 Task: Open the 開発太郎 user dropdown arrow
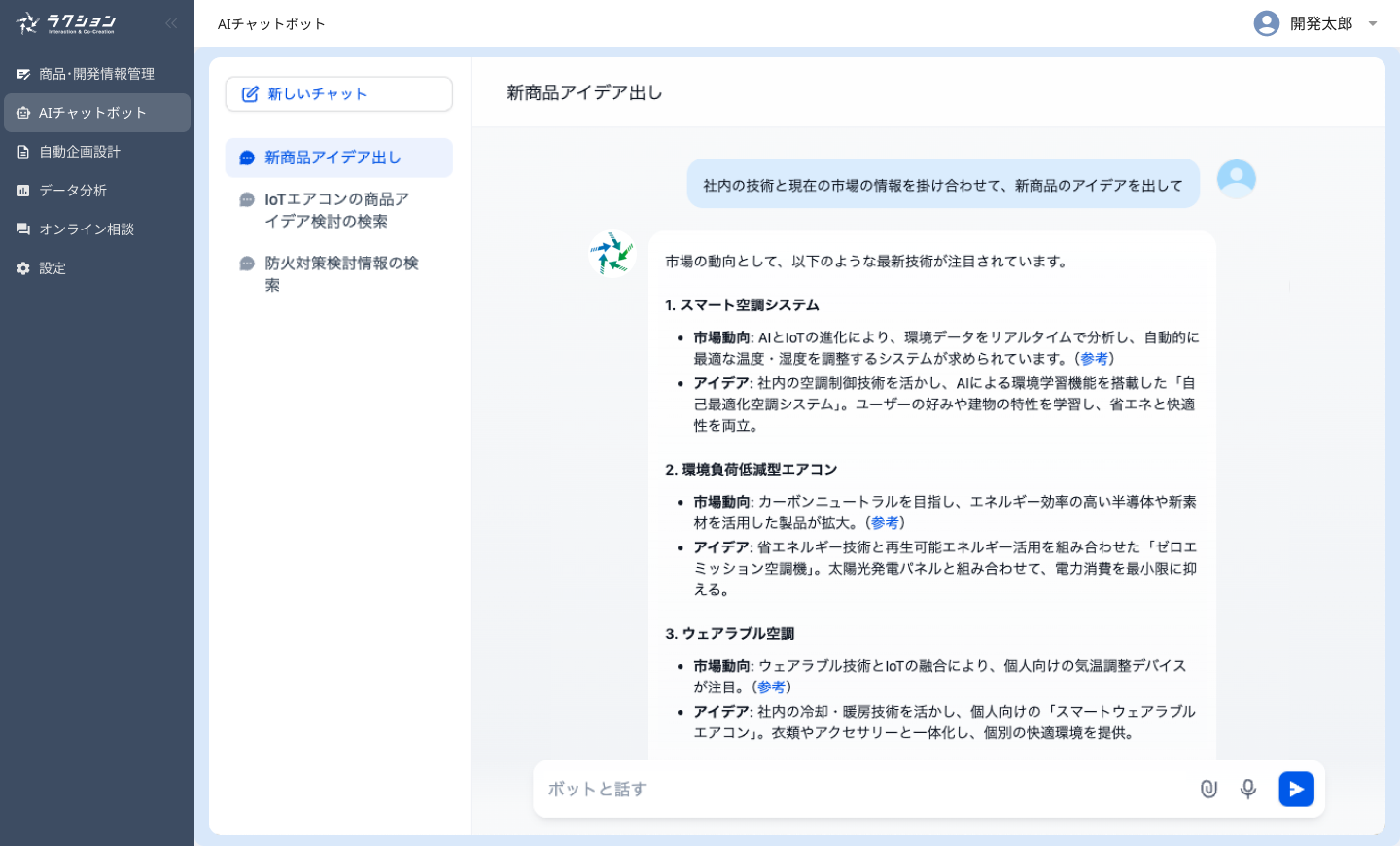[1373, 24]
